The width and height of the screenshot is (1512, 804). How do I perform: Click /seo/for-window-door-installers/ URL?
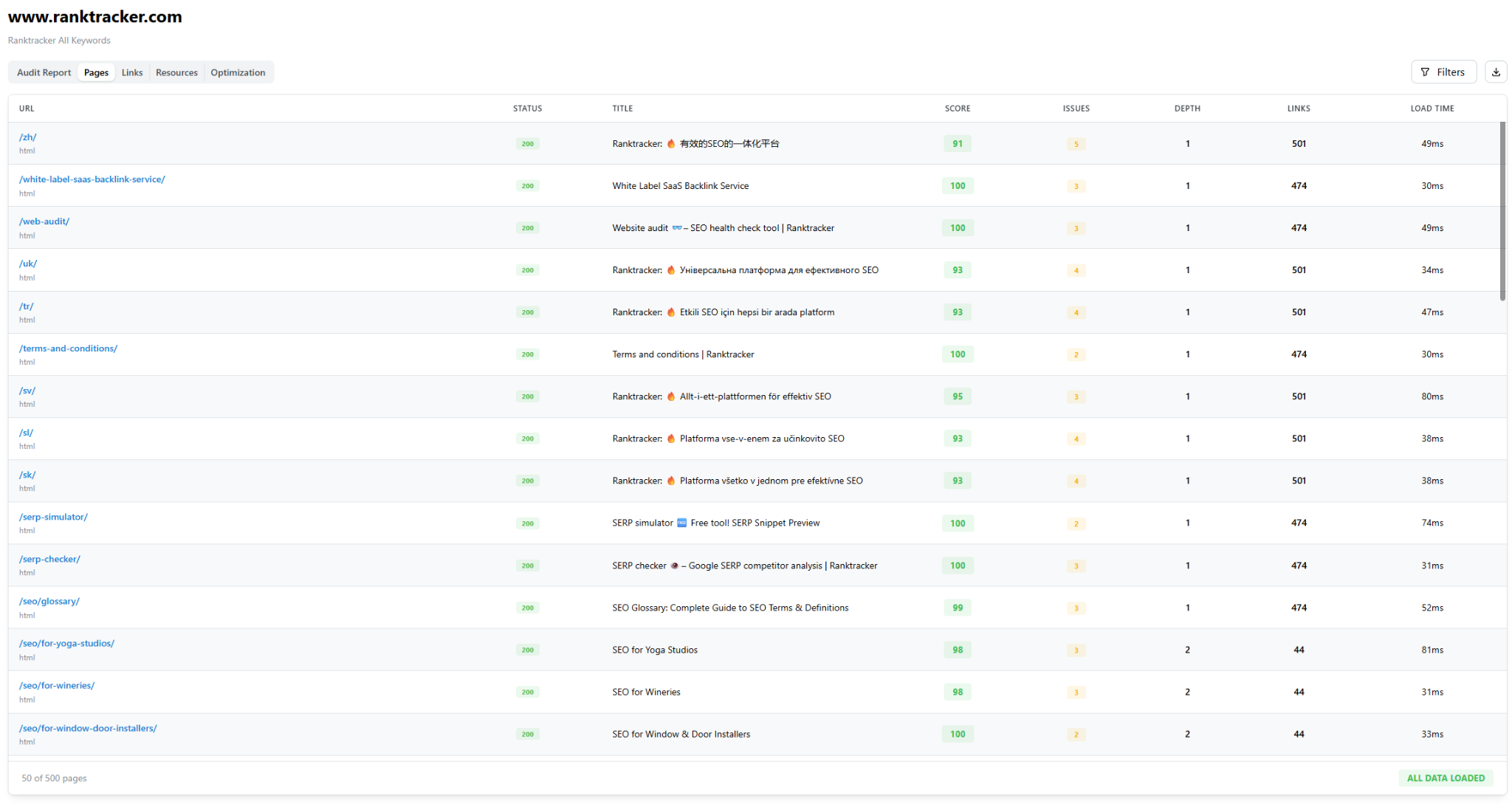(x=88, y=728)
